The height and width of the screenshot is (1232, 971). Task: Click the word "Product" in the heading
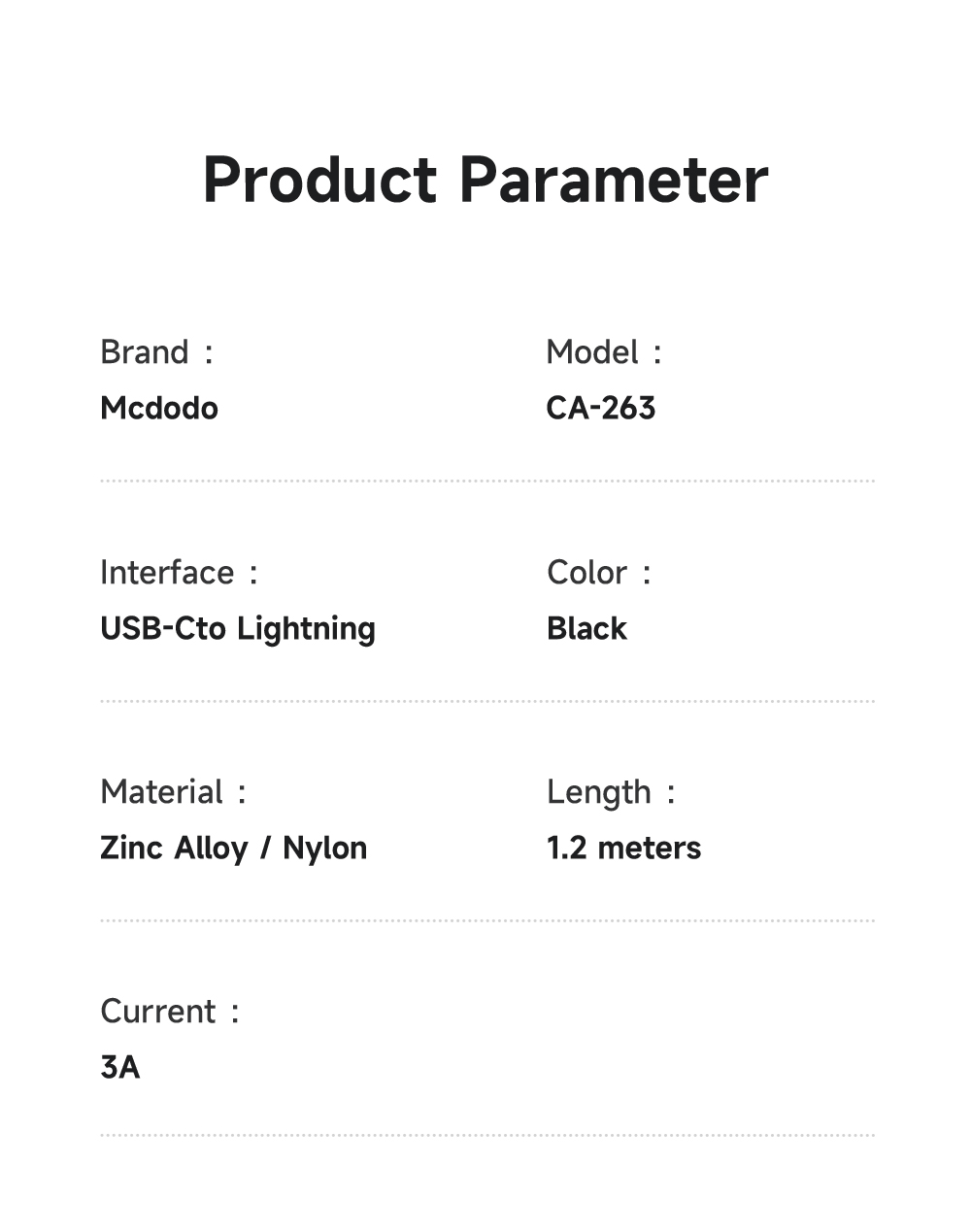coord(319,181)
